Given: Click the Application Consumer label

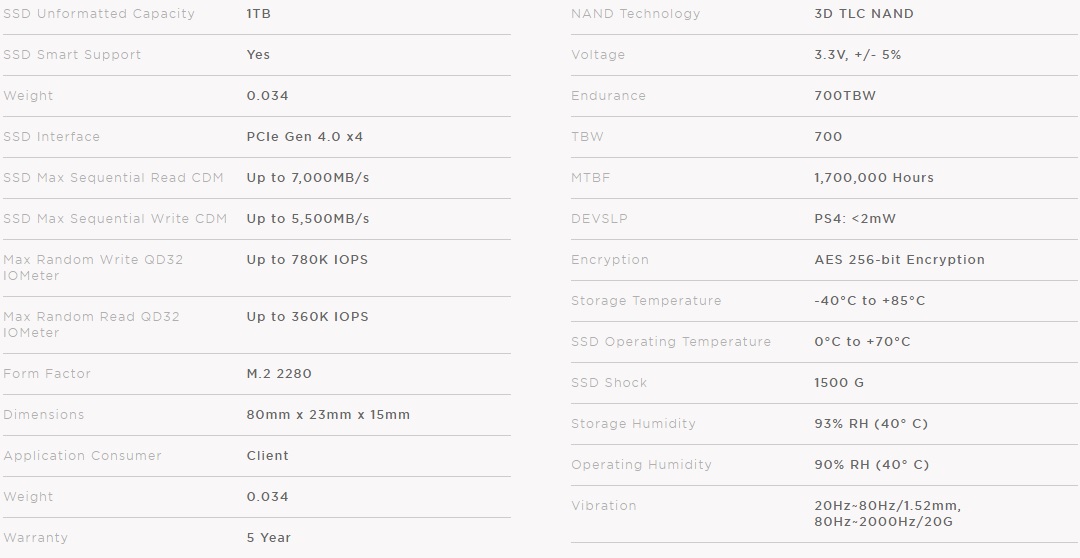Looking at the screenshot, I should pos(82,456).
